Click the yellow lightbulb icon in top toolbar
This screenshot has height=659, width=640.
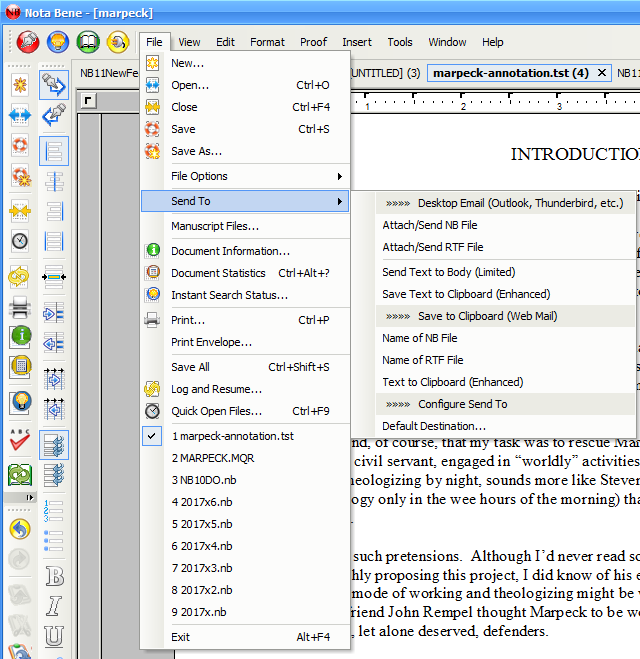[x=58, y=42]
